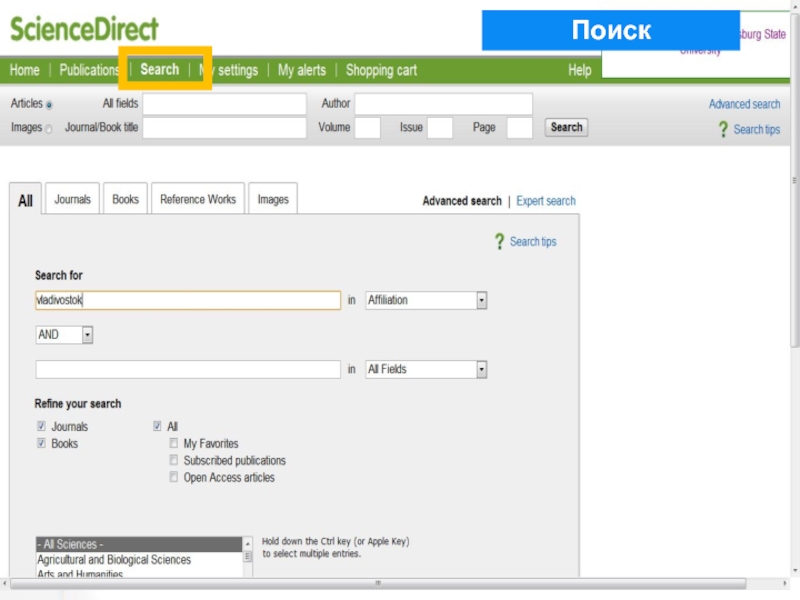The height and width of the screenshot is (600, 800).
Task: Switch to the Journals tab
Action: point(72,199)
